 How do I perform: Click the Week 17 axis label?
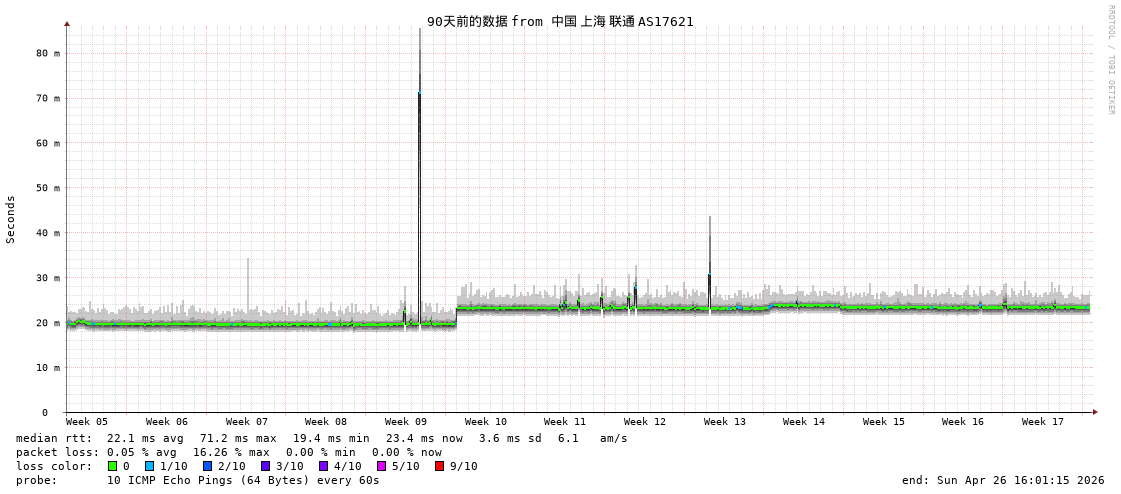[1042, 422]
